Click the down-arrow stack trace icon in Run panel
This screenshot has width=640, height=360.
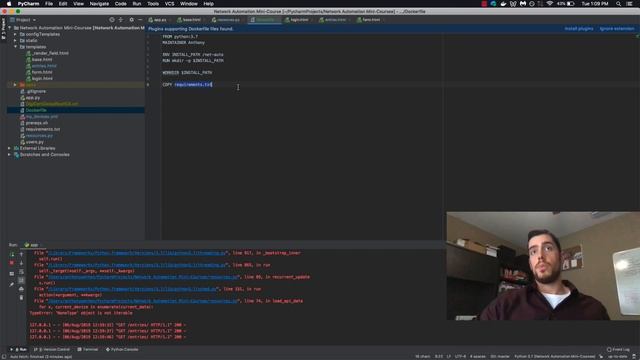click(22, 263)
